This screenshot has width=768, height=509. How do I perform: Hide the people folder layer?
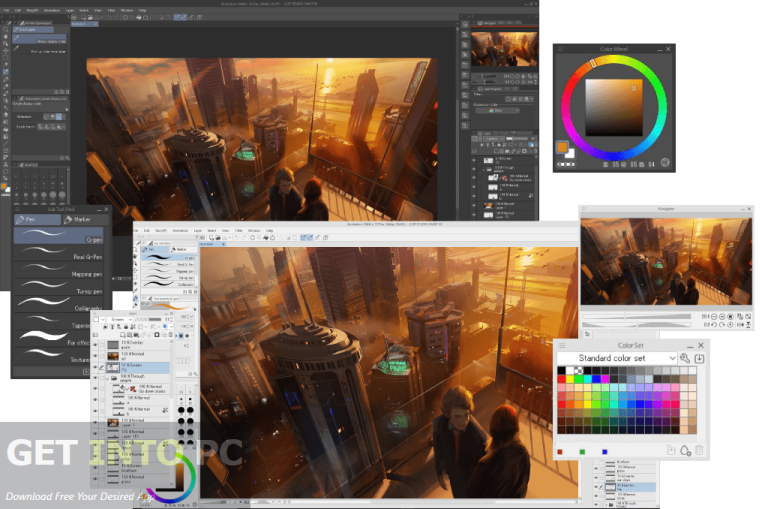pos(95,378)
